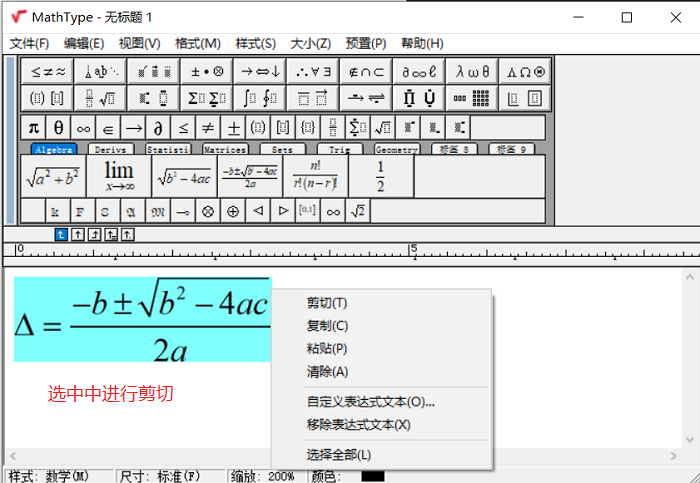Open the labeled arrow templates palette
Screen dimensions: 700x483
pyautogui.click(x=366, y=98)
